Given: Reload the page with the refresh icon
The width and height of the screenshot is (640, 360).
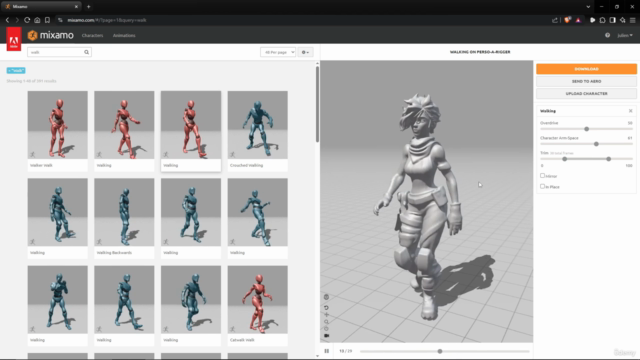Looking at the screenshot, I should click(x=27, y=20).
